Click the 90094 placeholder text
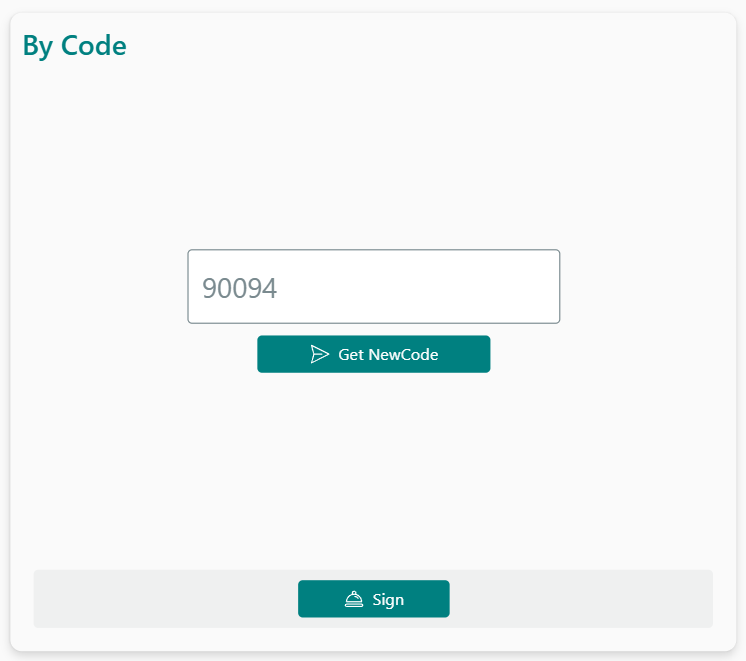Image resolution: width=746 pixels, height=661 pixels. (240, 289)
